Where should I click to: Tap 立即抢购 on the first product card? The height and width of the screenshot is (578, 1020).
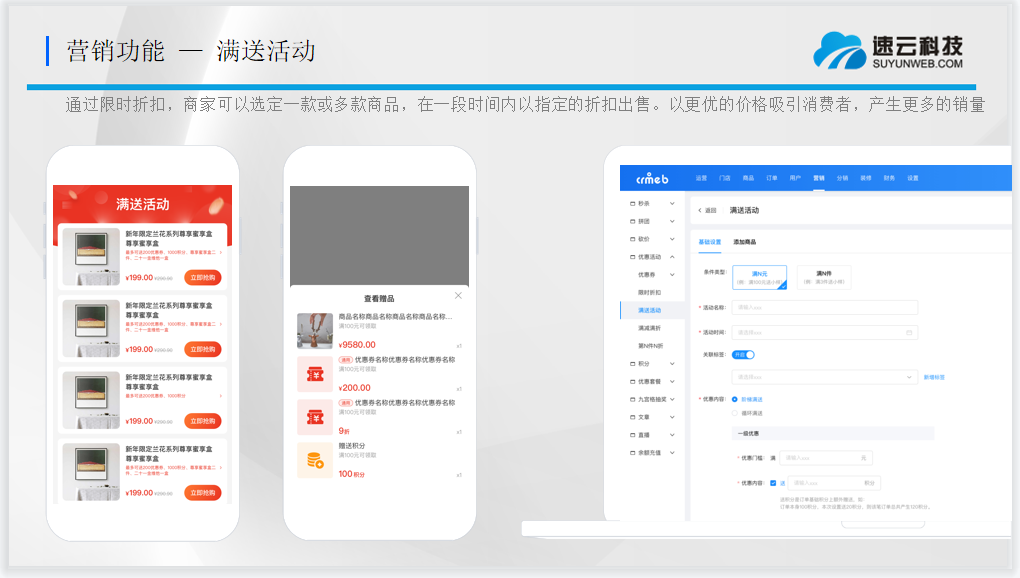tap(203, 278)
